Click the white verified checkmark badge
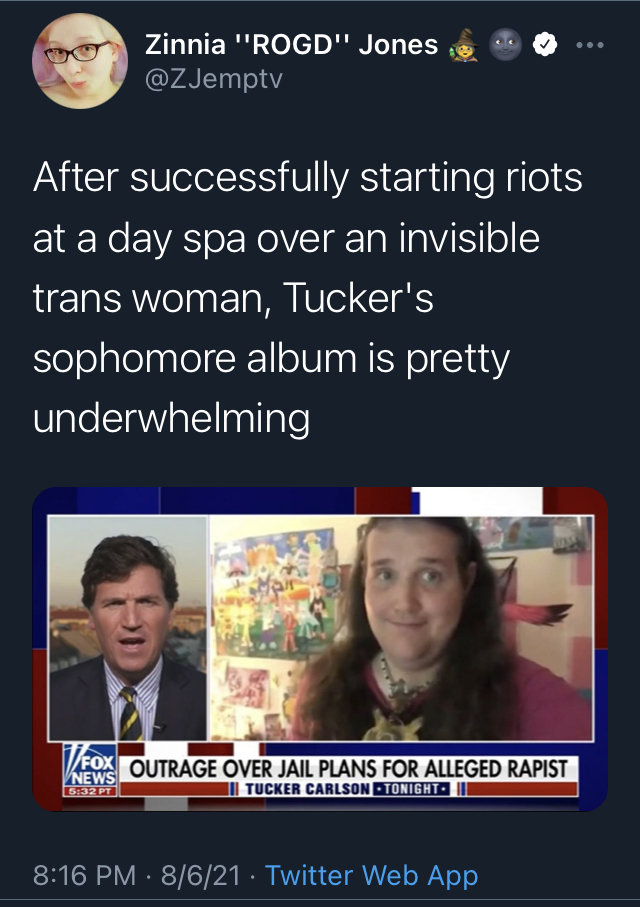 tap(545, 45)
